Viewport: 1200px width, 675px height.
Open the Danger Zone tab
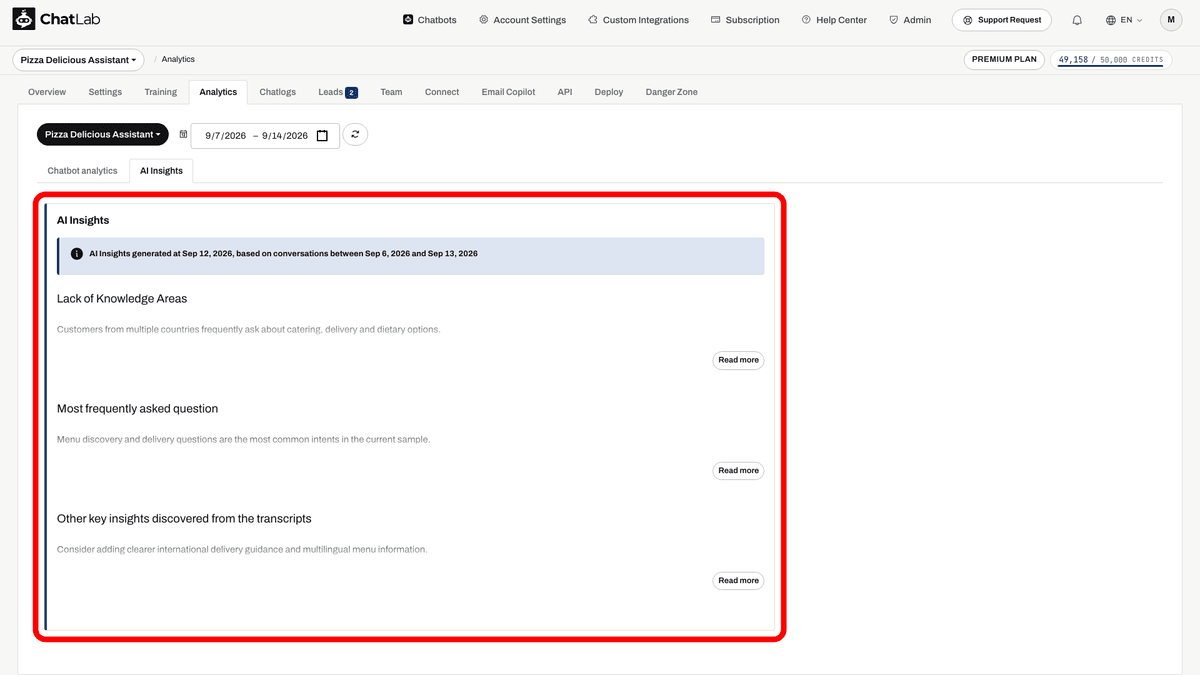pos(672,92)
